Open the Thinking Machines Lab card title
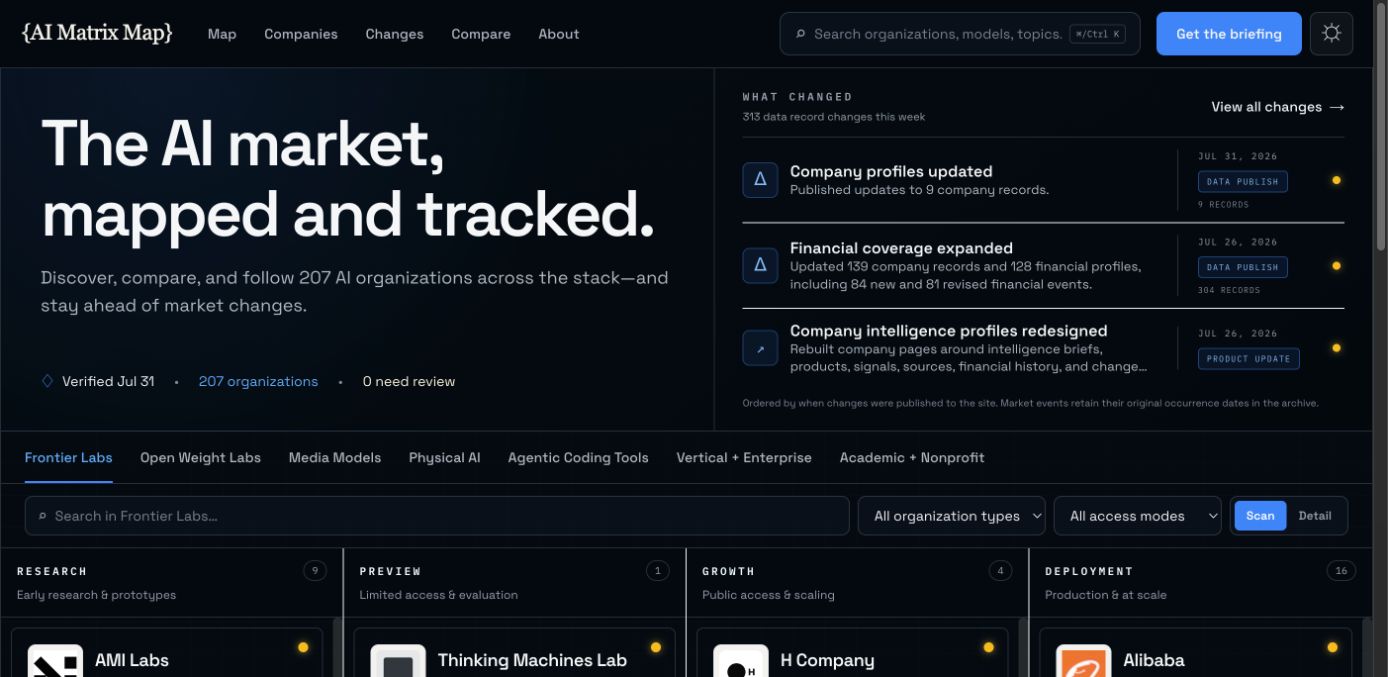The image size is (1388, 677). [532, 660]
